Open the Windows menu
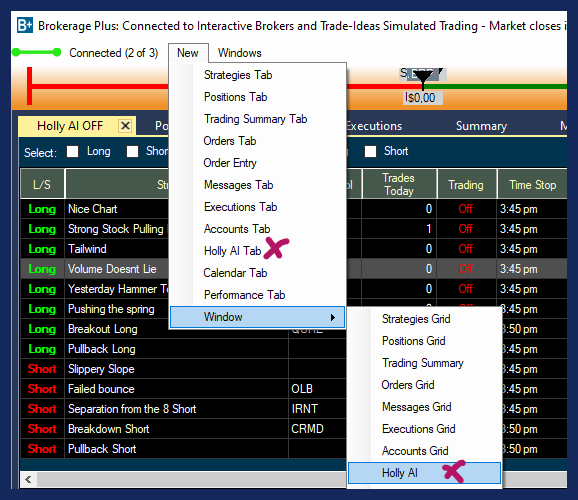 [x=240, y=53]
